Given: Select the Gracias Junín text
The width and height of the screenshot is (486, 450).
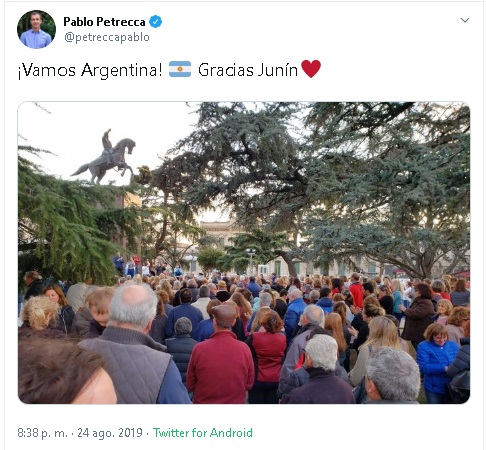Looking at the screenshot, I should (248, 70).
